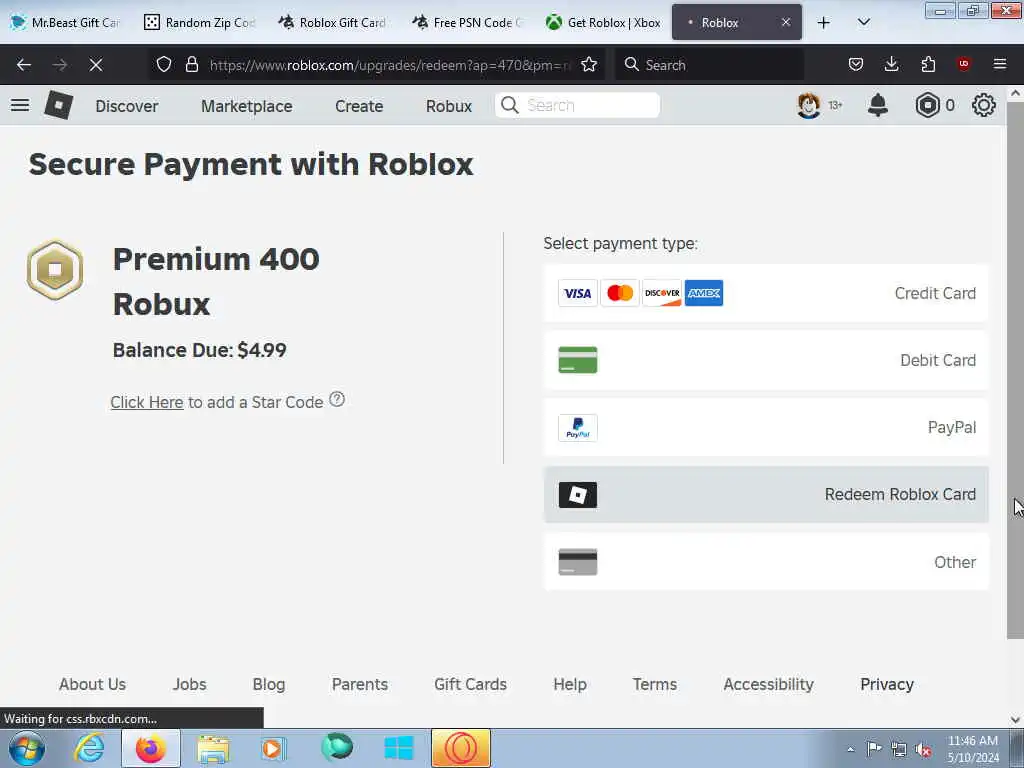The image size is (1024, 768).
Task: Select Debit Card payment type
Action: [x=766, y=360]
